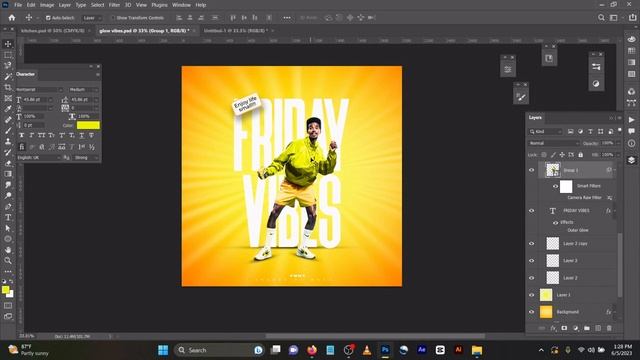Viewport: 640px width, 360px height.
Task: Select the Horizontal Type tool
Action: (x=8, y=217)
